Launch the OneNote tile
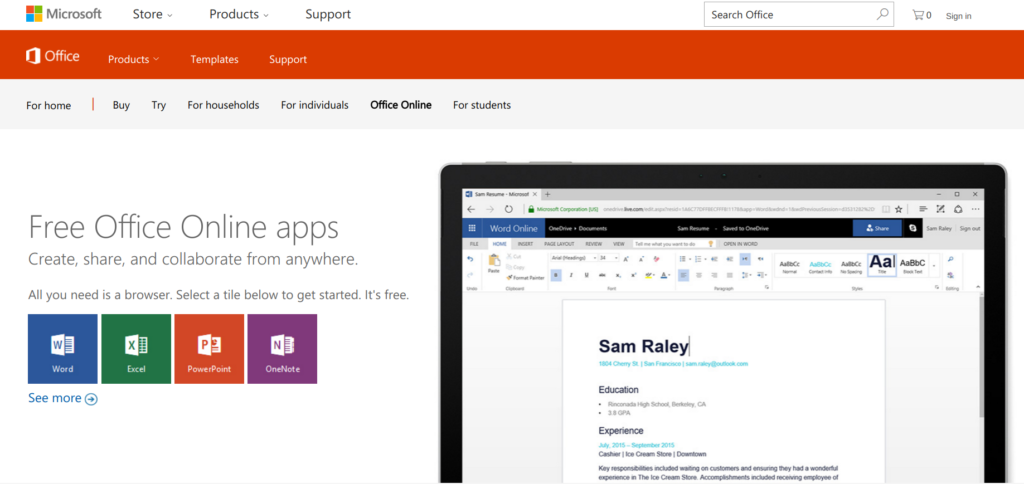The width and height of the screenshot is (1024, 484). click(x=282, y=349)
